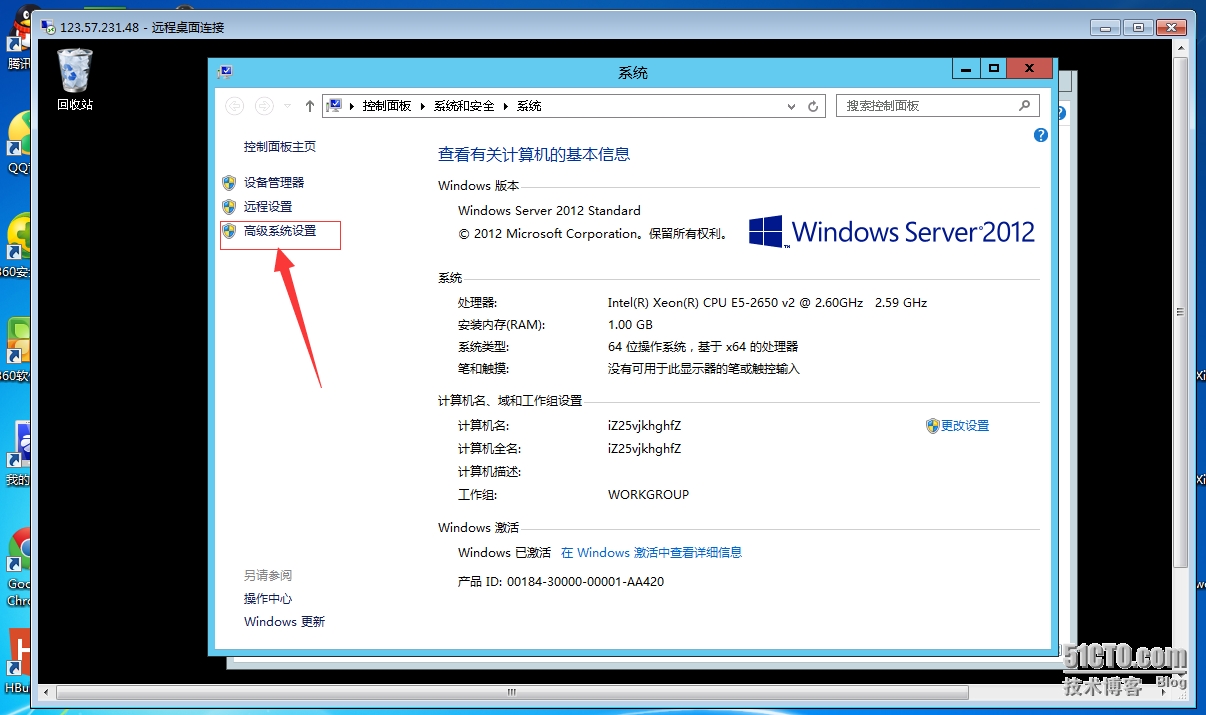Screen dimensions: 1206x715
Task: Expand the address bar history dropdown
Action: 791,106
